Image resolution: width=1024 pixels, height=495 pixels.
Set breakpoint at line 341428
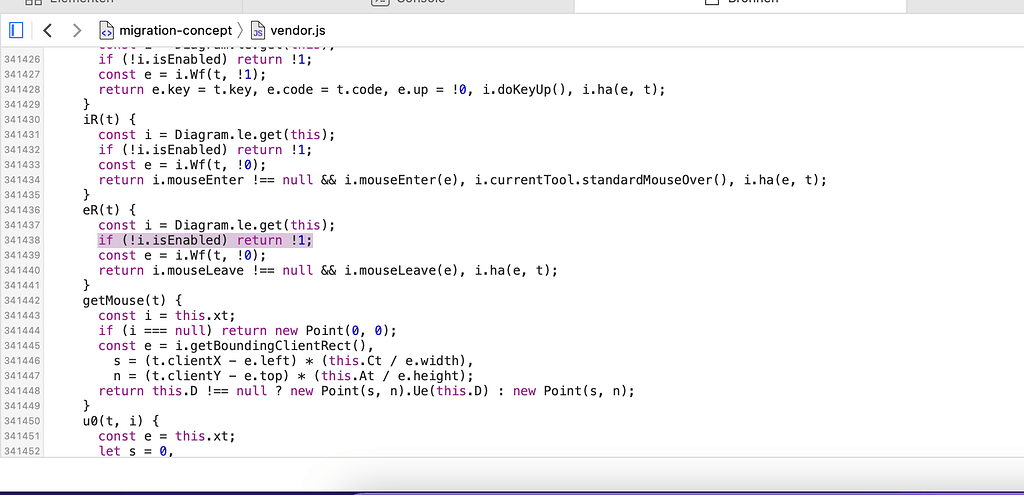click(22, 89)
